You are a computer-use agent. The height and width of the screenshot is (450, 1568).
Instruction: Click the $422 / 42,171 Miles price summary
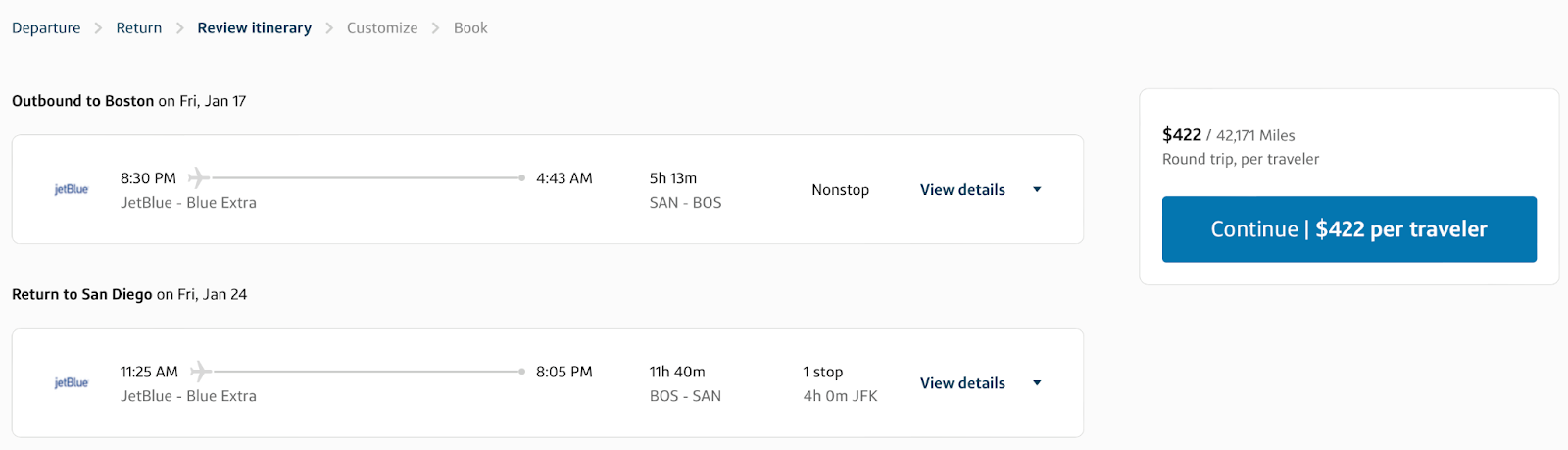coord(1228,135)
